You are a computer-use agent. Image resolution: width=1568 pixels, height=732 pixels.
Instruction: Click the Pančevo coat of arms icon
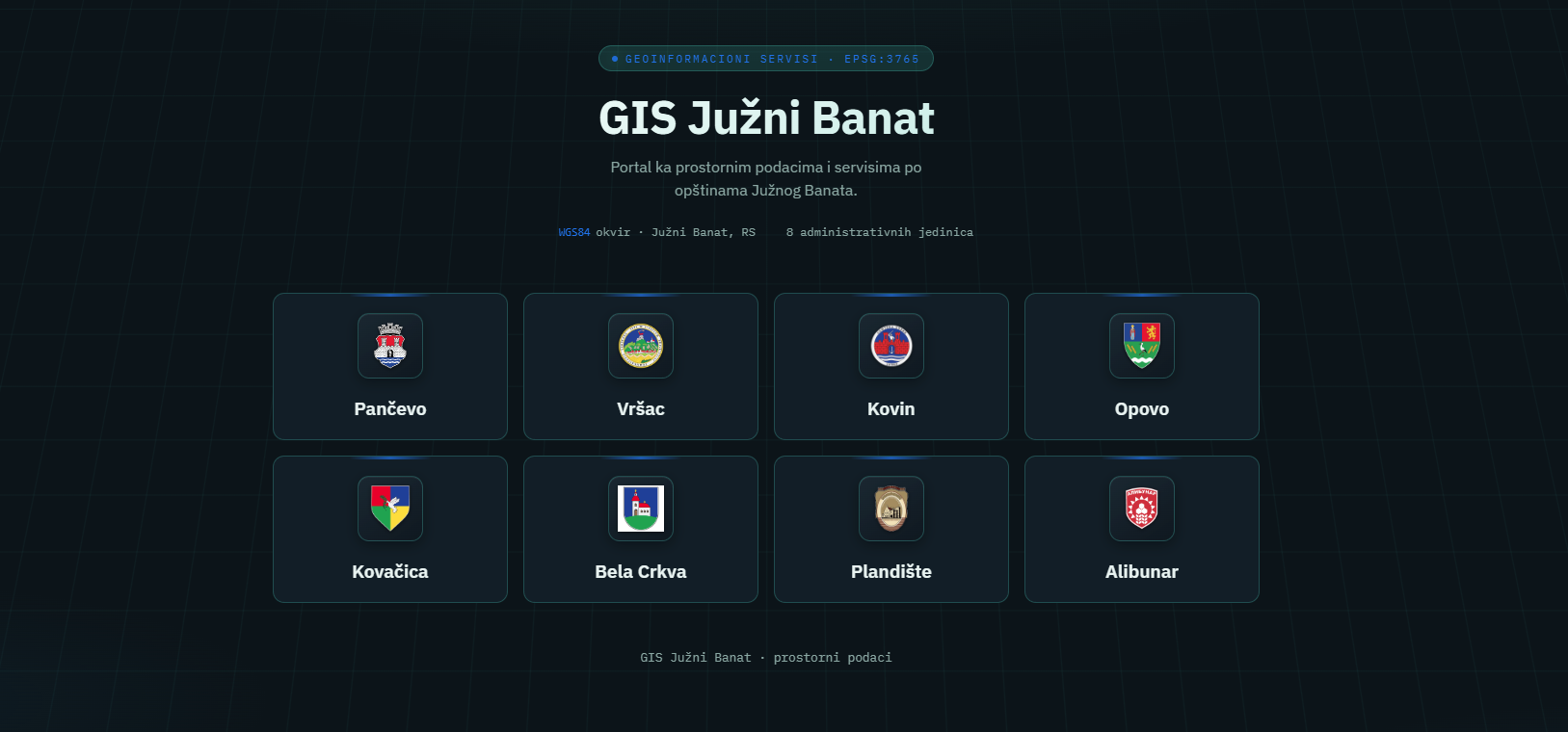390,346
